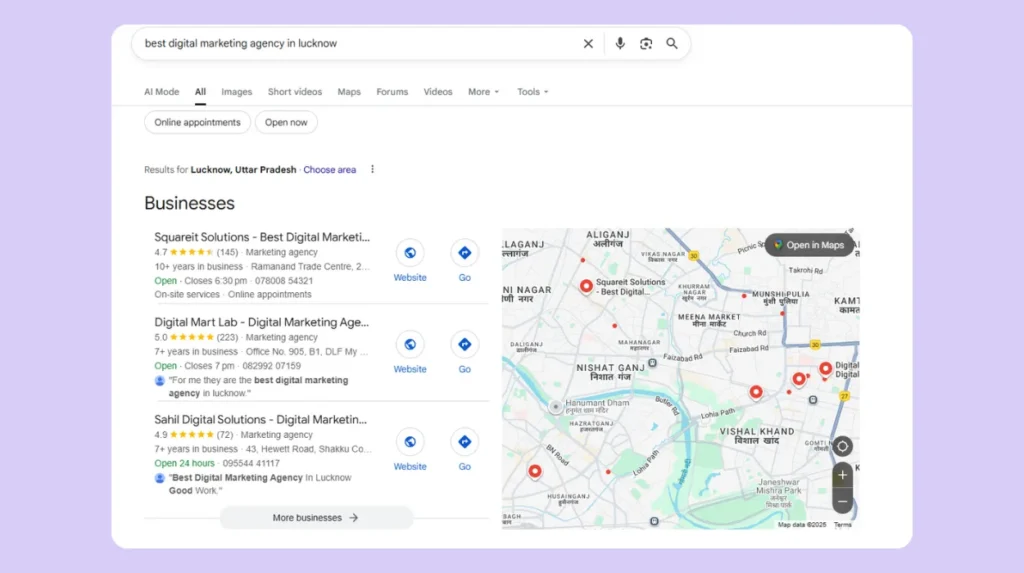
Task: Click the Terms link on the map
Action: 842,525
